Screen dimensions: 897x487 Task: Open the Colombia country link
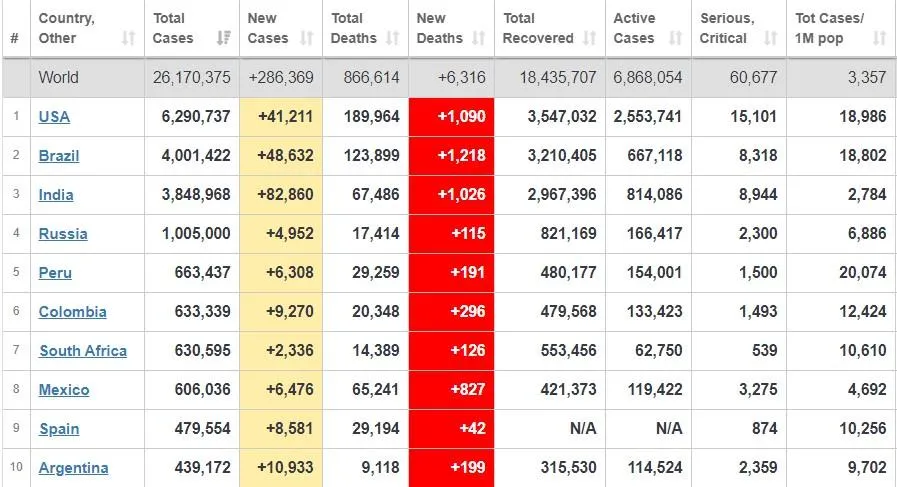click(x=72, y=312)
